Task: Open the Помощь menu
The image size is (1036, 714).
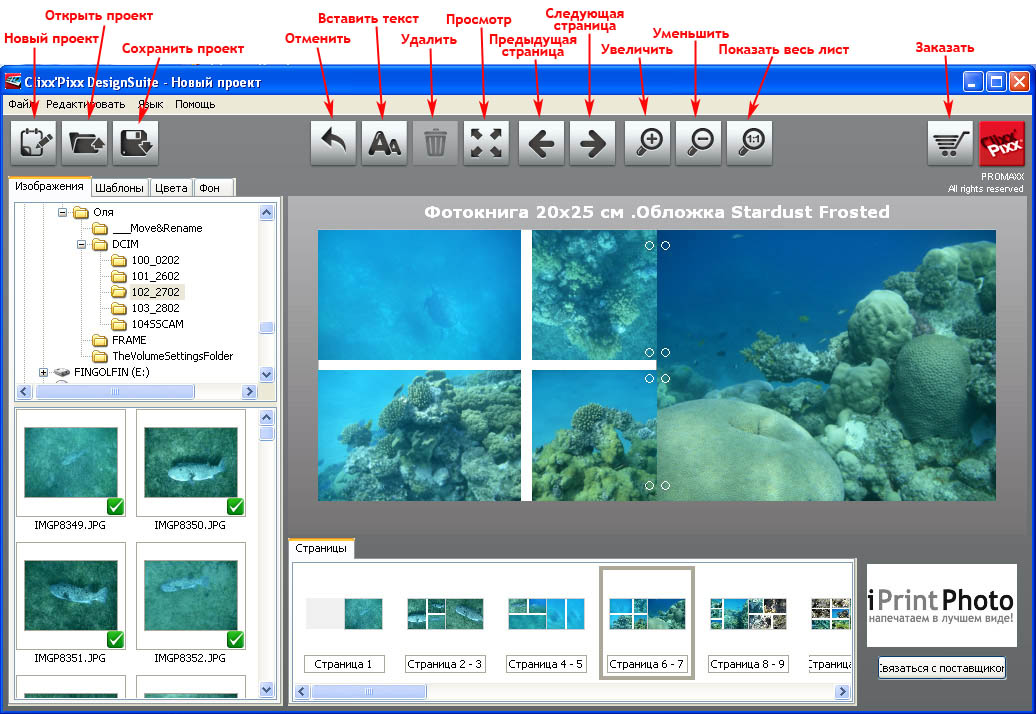Action: coord(195,104)
